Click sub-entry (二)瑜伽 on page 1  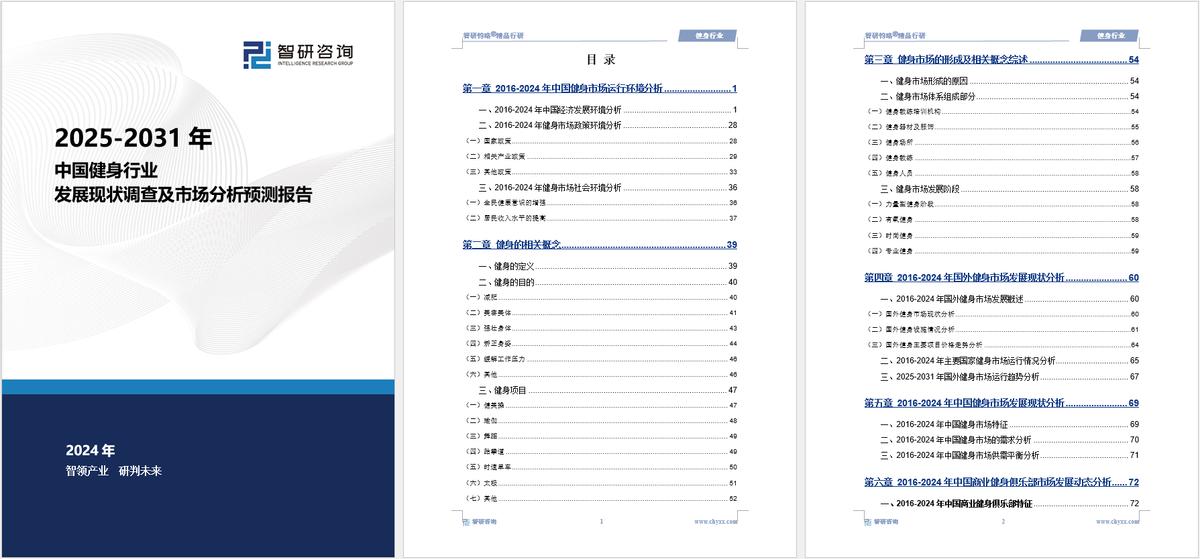600,421
